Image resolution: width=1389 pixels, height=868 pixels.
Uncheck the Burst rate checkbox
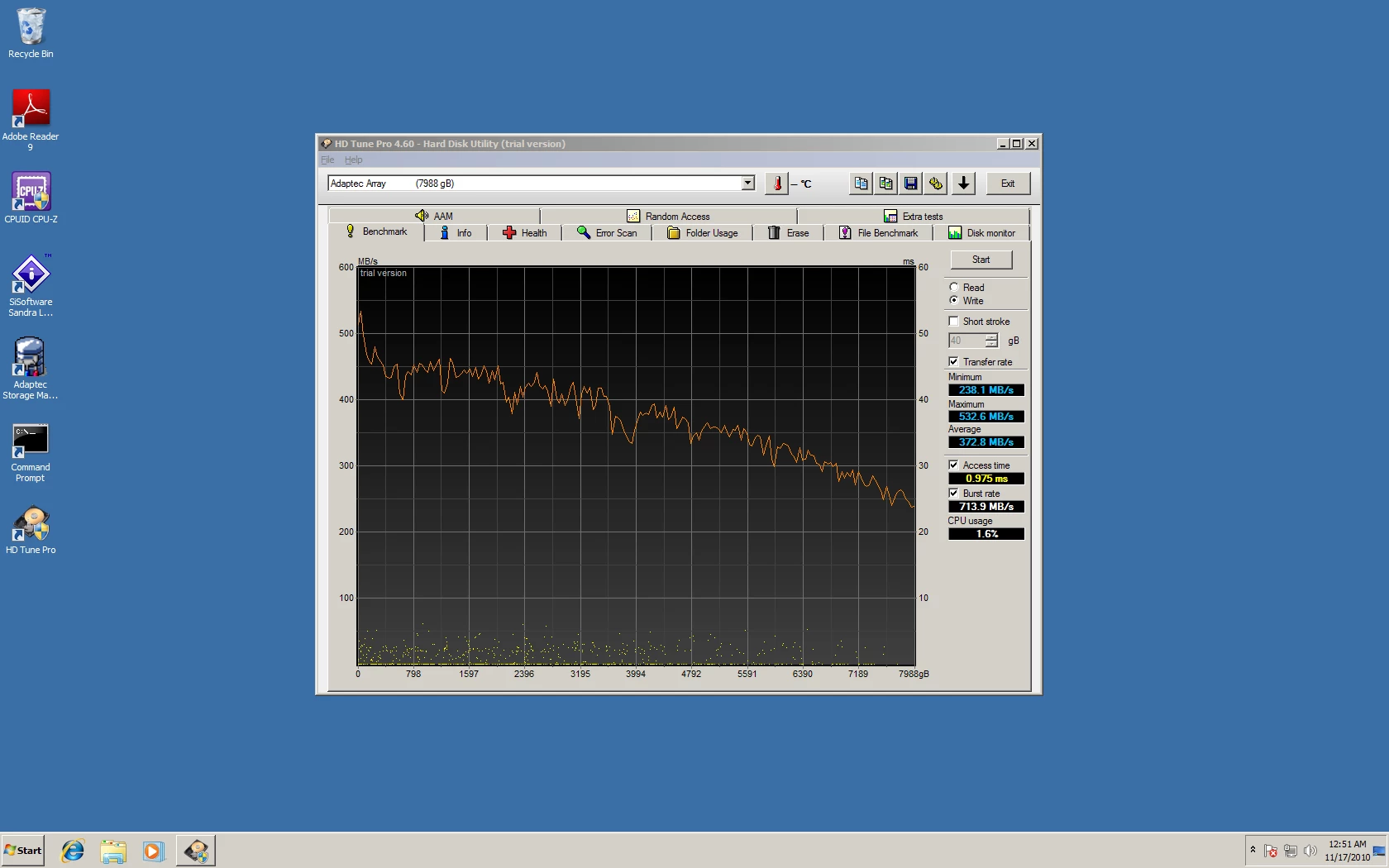click(x=954, y=494)
